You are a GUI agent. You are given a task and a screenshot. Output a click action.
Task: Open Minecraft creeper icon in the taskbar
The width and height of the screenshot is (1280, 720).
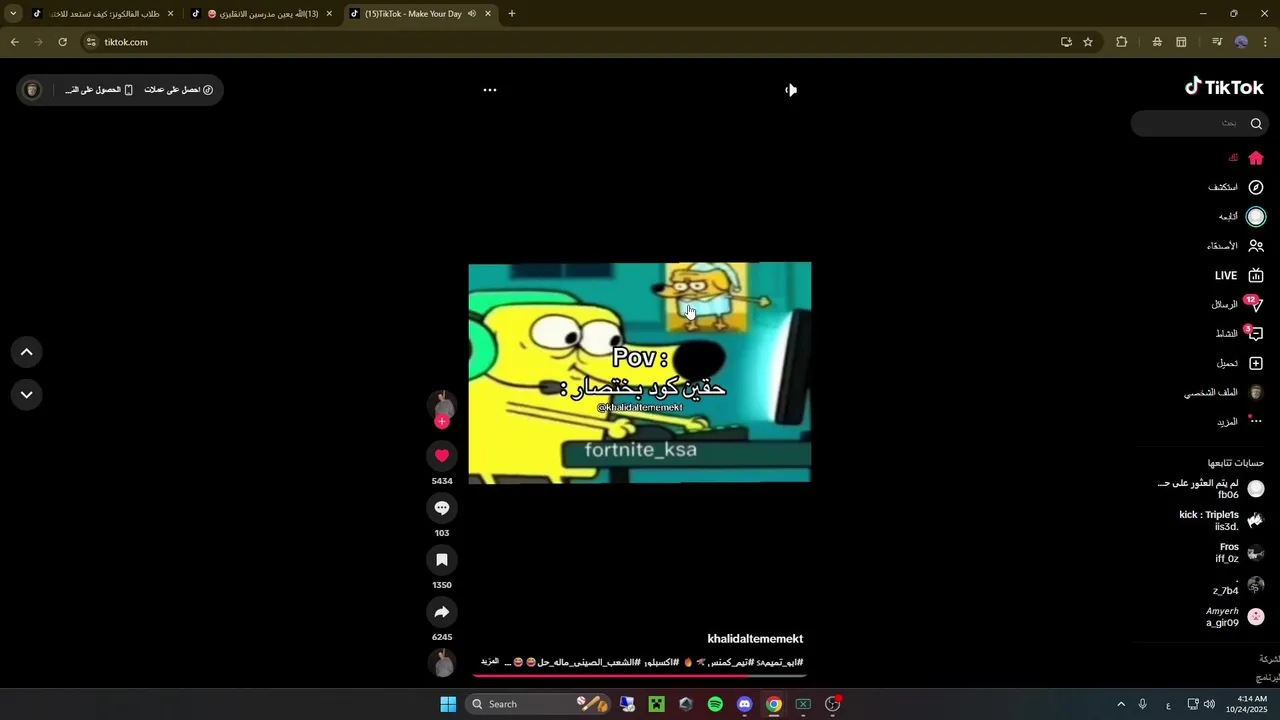[656, 704]
